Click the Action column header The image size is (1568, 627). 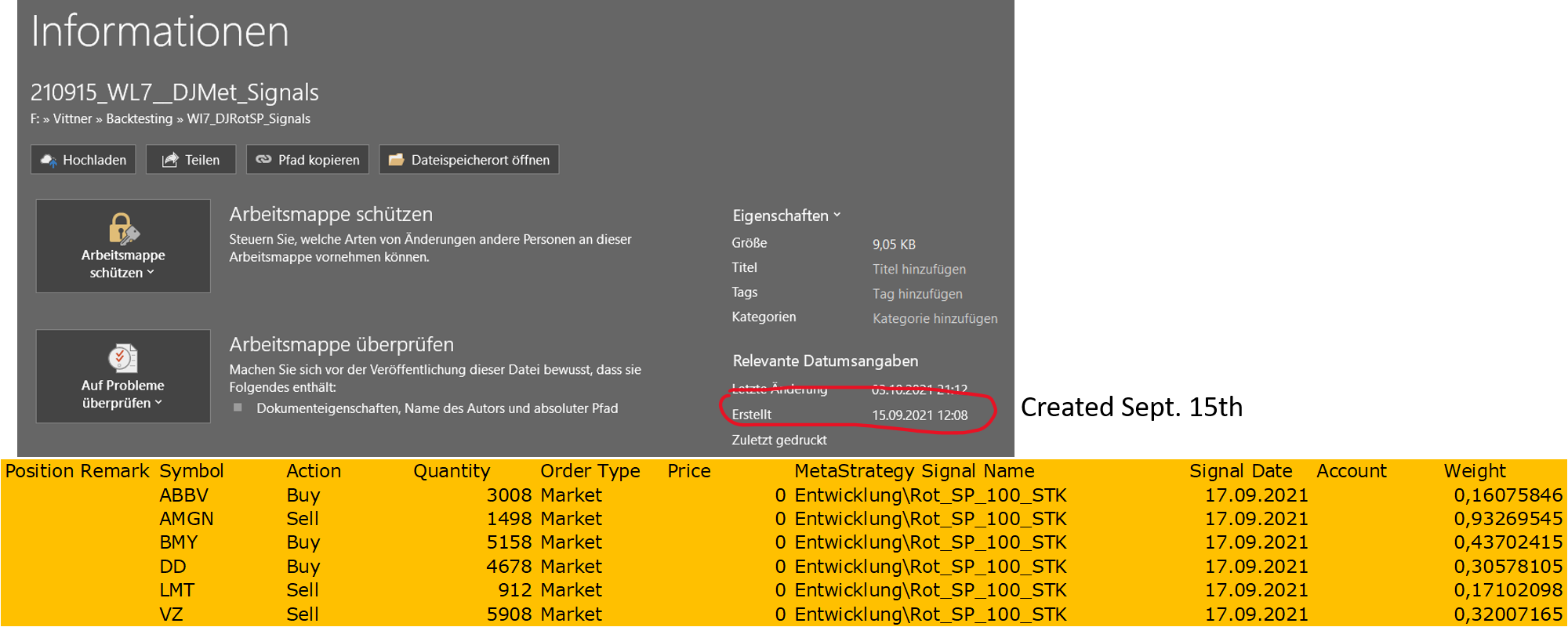click(x=314, y=471)
